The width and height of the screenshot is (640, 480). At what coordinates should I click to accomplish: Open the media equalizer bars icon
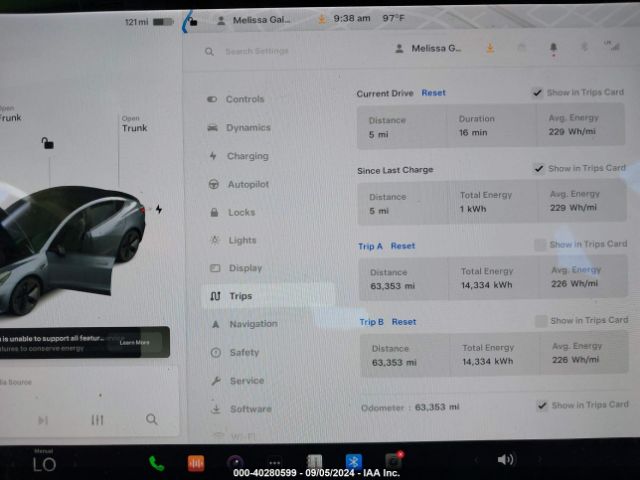pyautogui.click(x=97, y=420)
